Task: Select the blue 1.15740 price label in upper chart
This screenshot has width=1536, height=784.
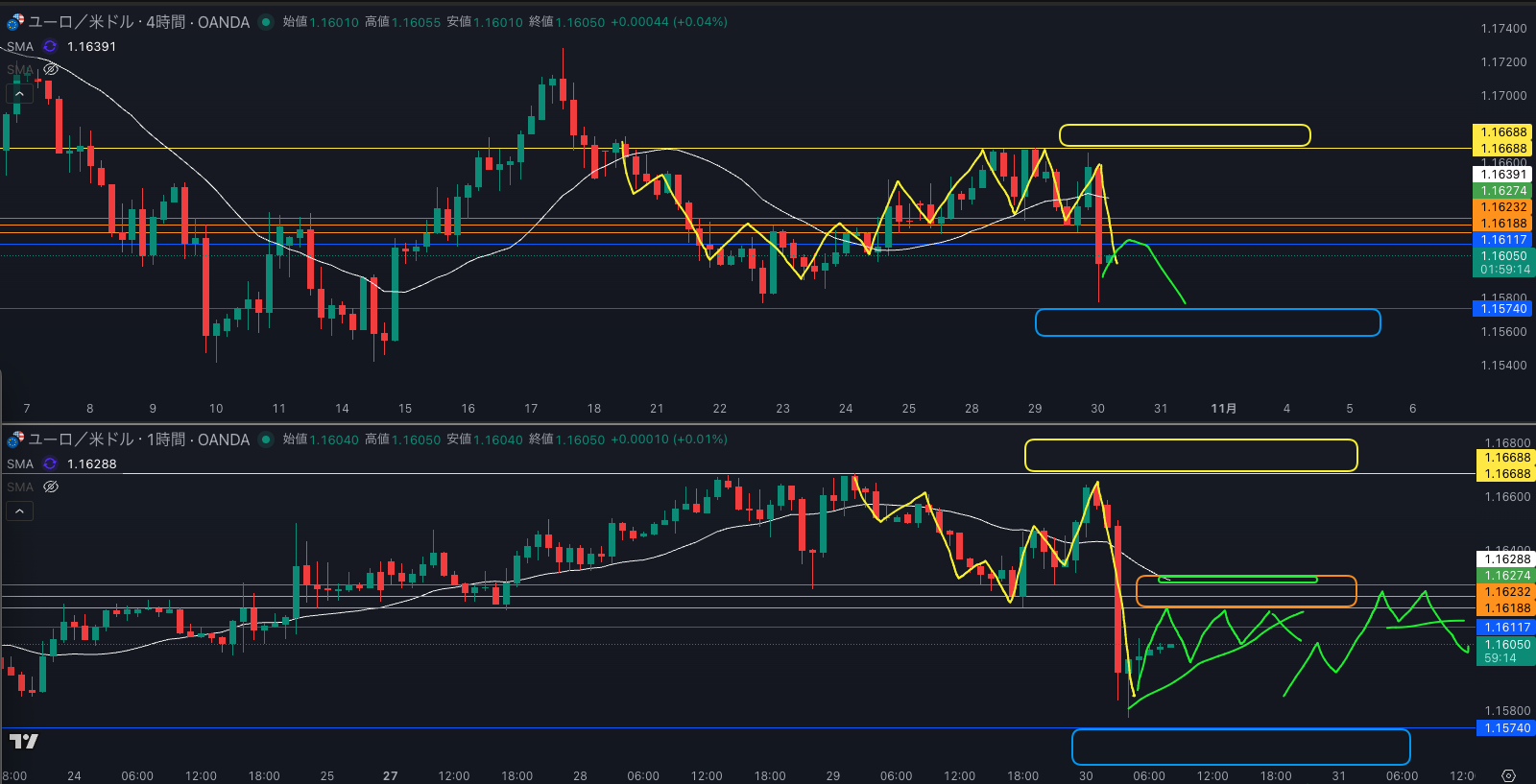Action: point(1503,308)
